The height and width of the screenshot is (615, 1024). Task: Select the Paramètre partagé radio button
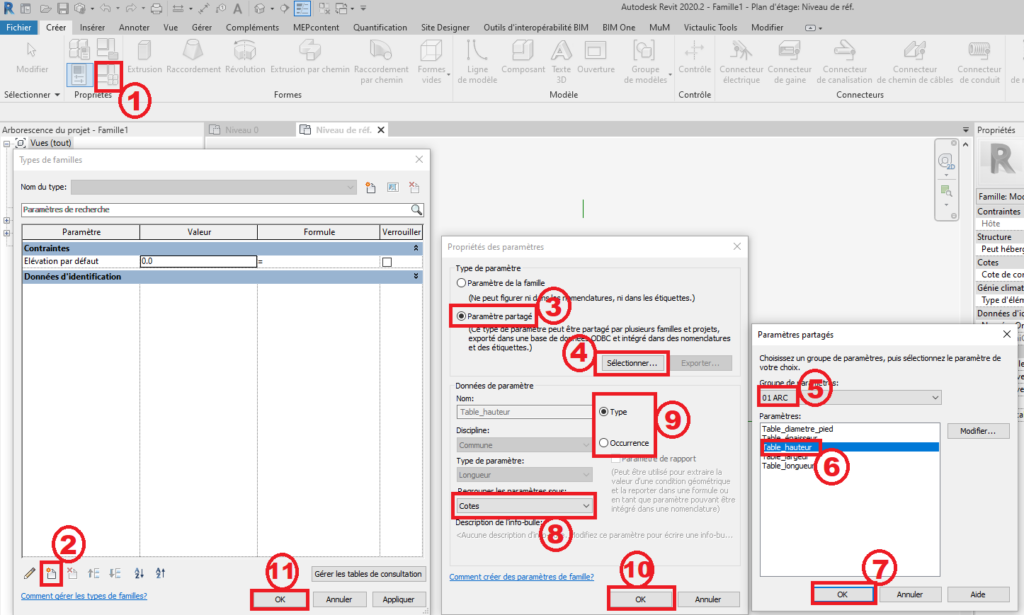click(461, 316)
